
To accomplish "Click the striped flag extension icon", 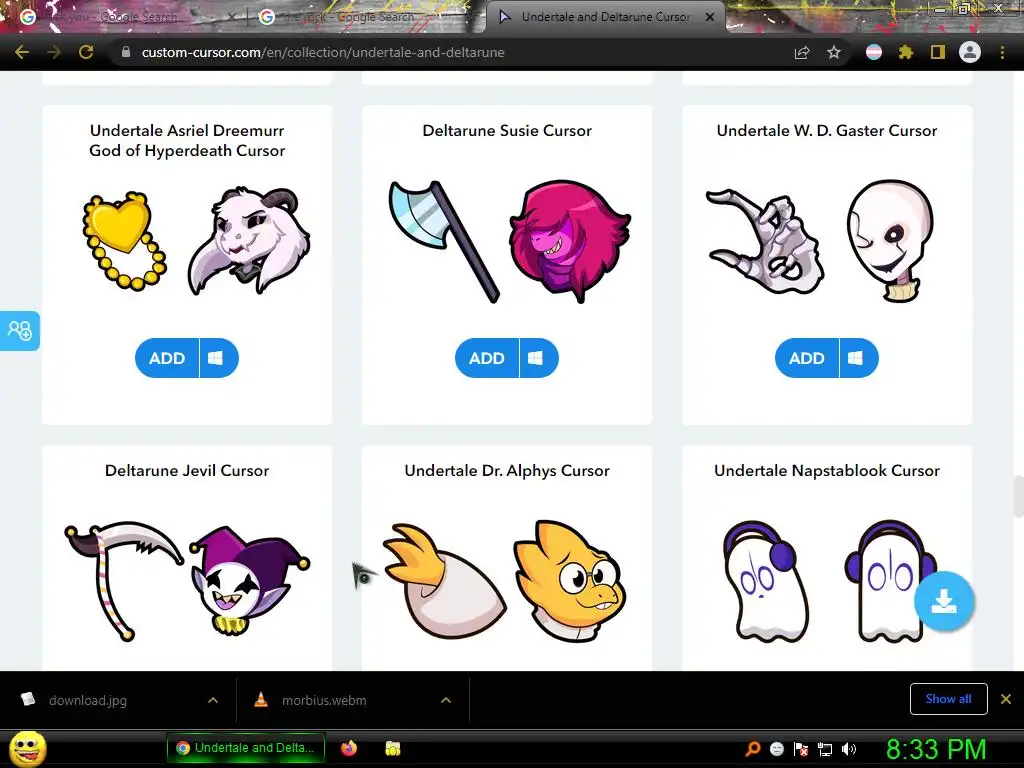I will coord(874,52).
